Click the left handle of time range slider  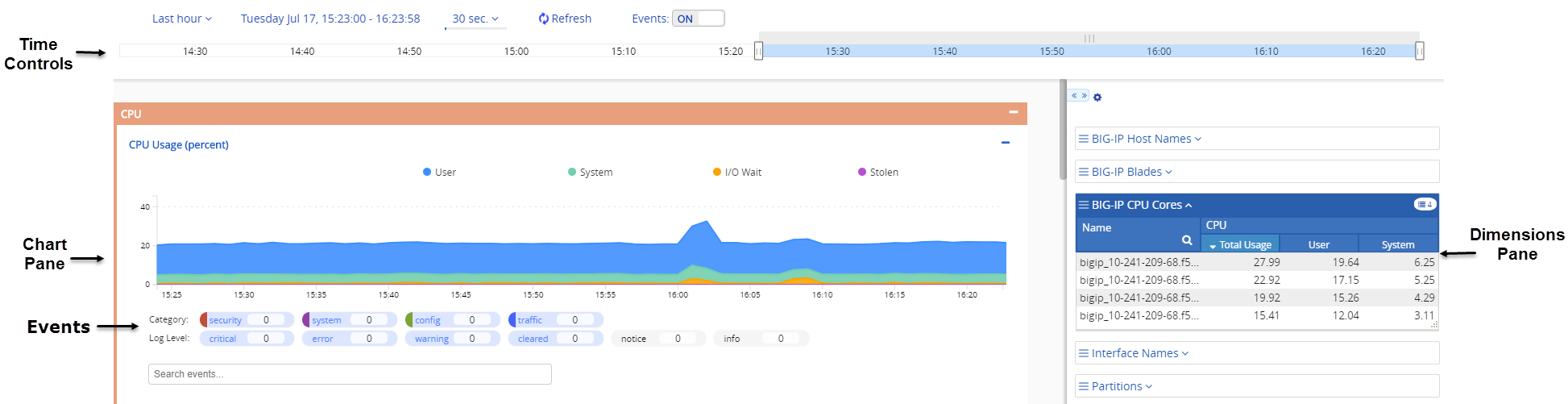pos(758,51)
